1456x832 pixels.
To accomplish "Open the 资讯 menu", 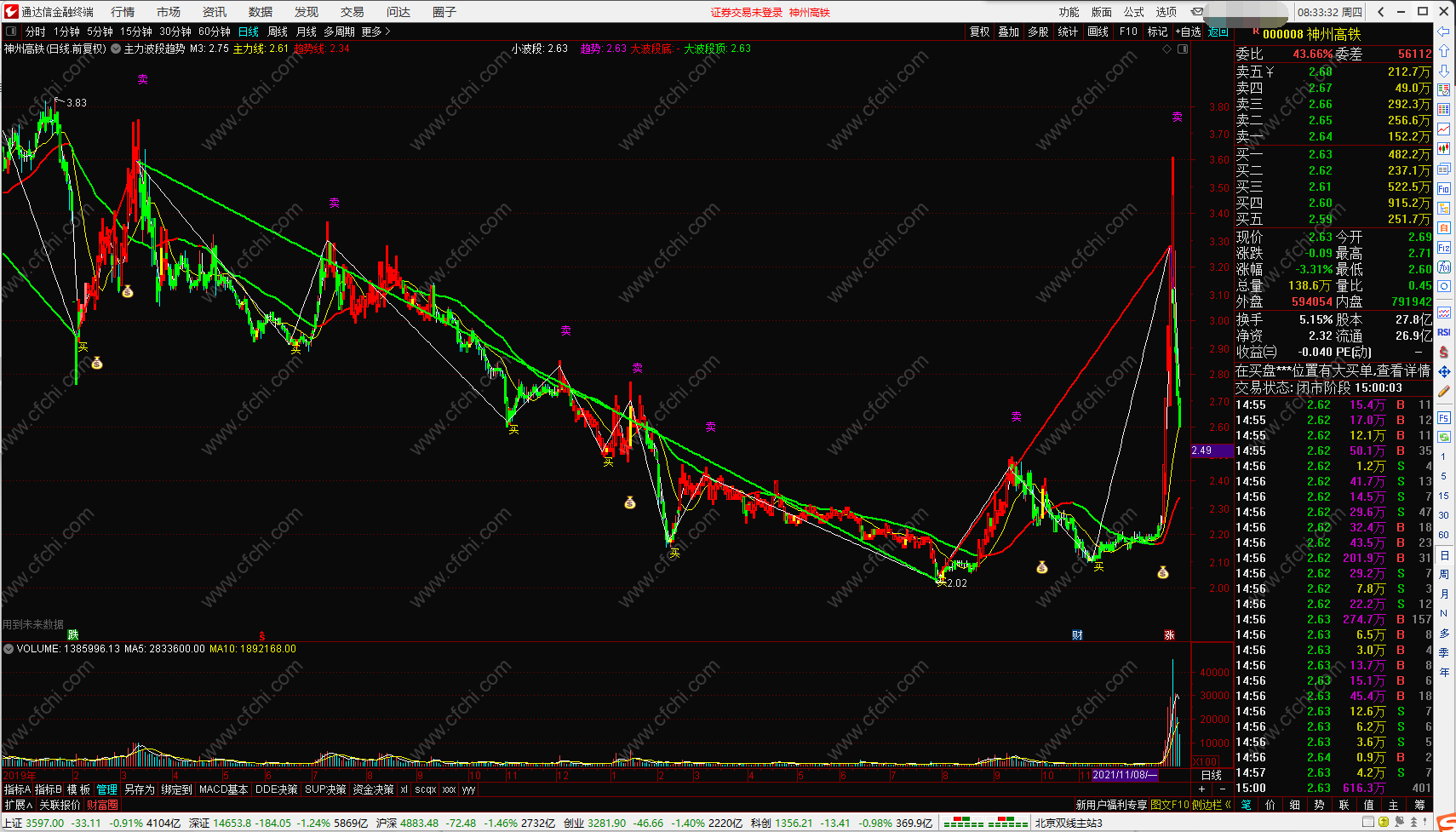I will point(215,12).
